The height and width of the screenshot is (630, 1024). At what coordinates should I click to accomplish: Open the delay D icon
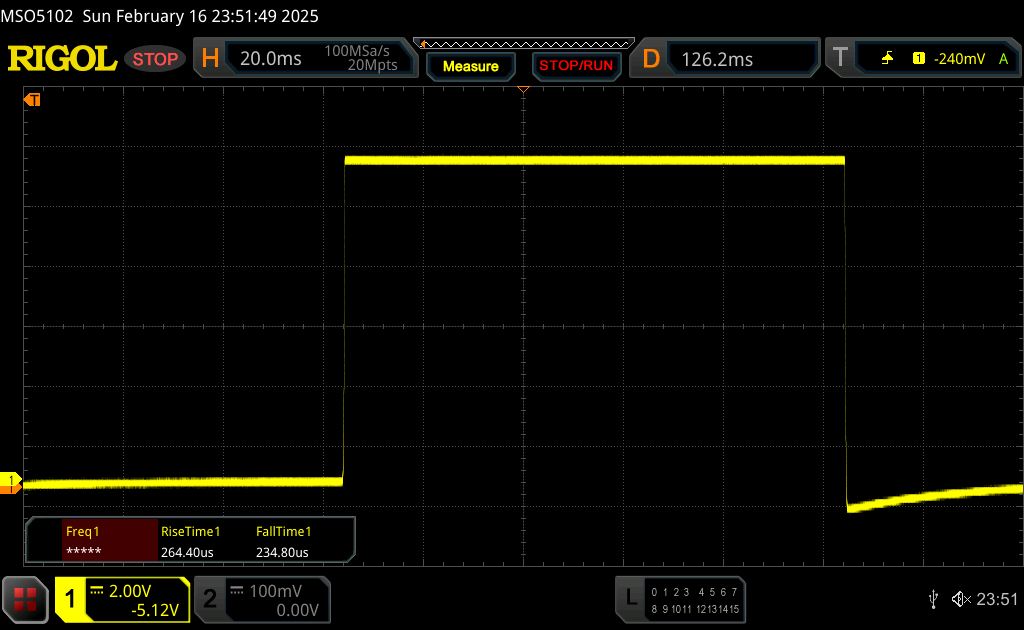tap(650, 59)
